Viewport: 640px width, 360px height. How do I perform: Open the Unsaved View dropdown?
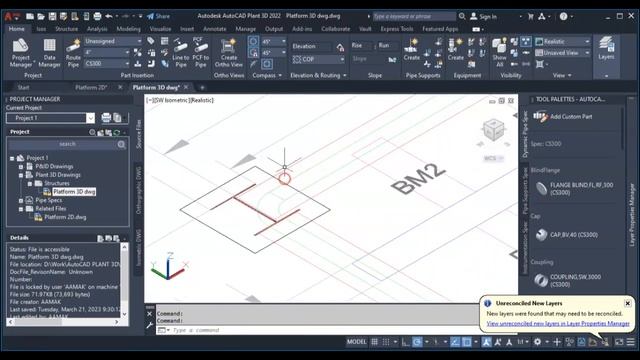tap(563, 53)
